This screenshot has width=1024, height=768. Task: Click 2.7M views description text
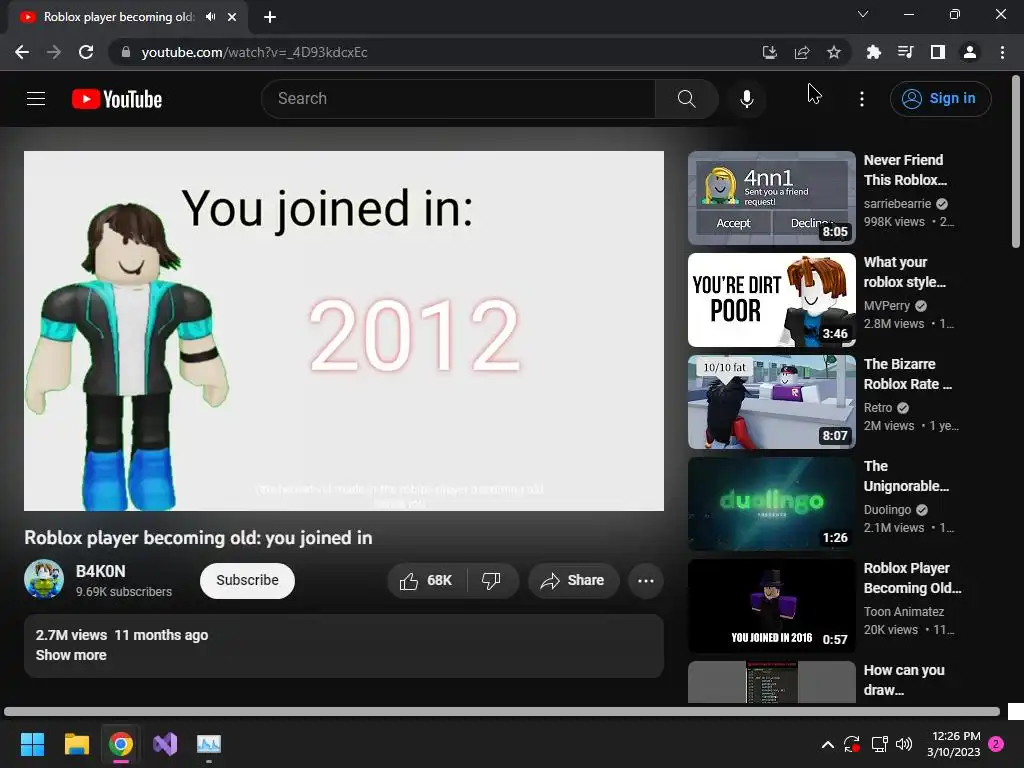(71, 635)
